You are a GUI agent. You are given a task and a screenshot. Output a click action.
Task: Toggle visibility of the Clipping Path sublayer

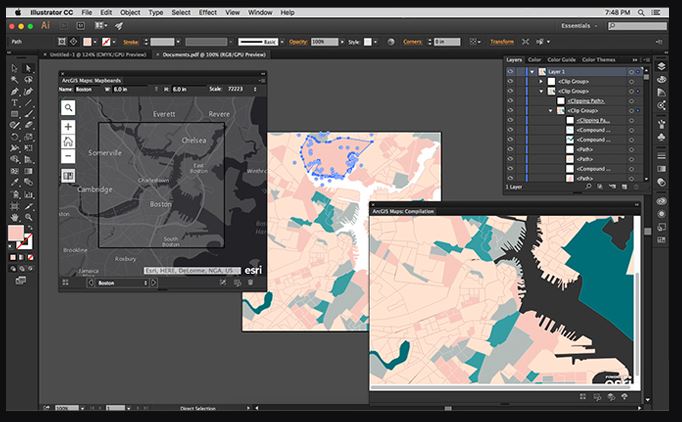(510, 101)
